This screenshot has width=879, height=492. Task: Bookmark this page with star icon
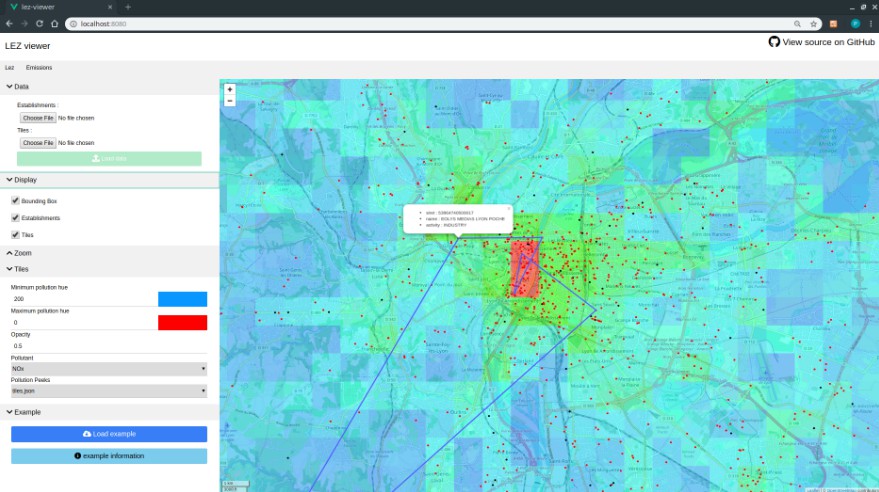(x=813, y=23)
